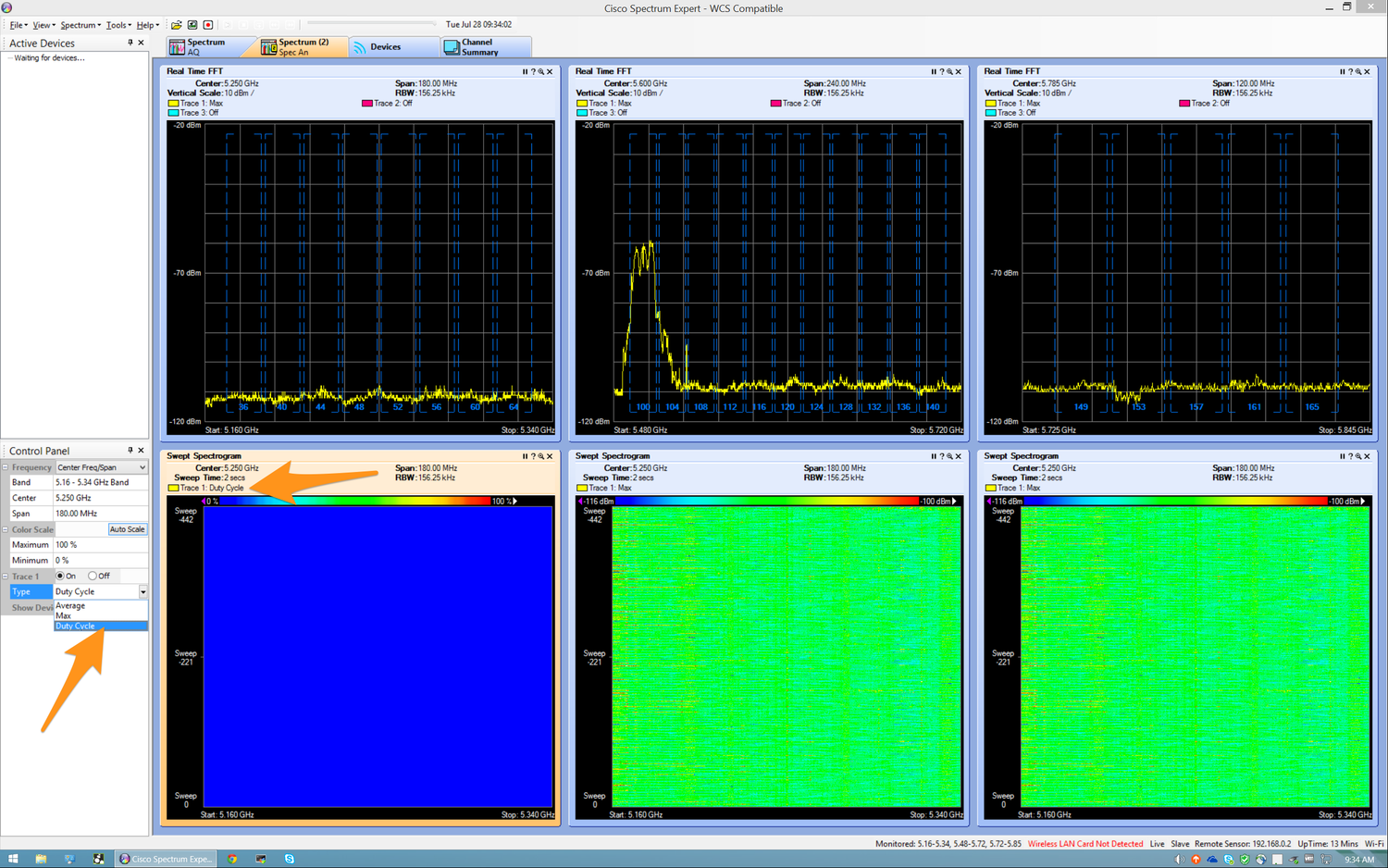Viewport: 1388px width, 868px height.
Task: Switch to the Devices tab
Action: tap(395, 47)
